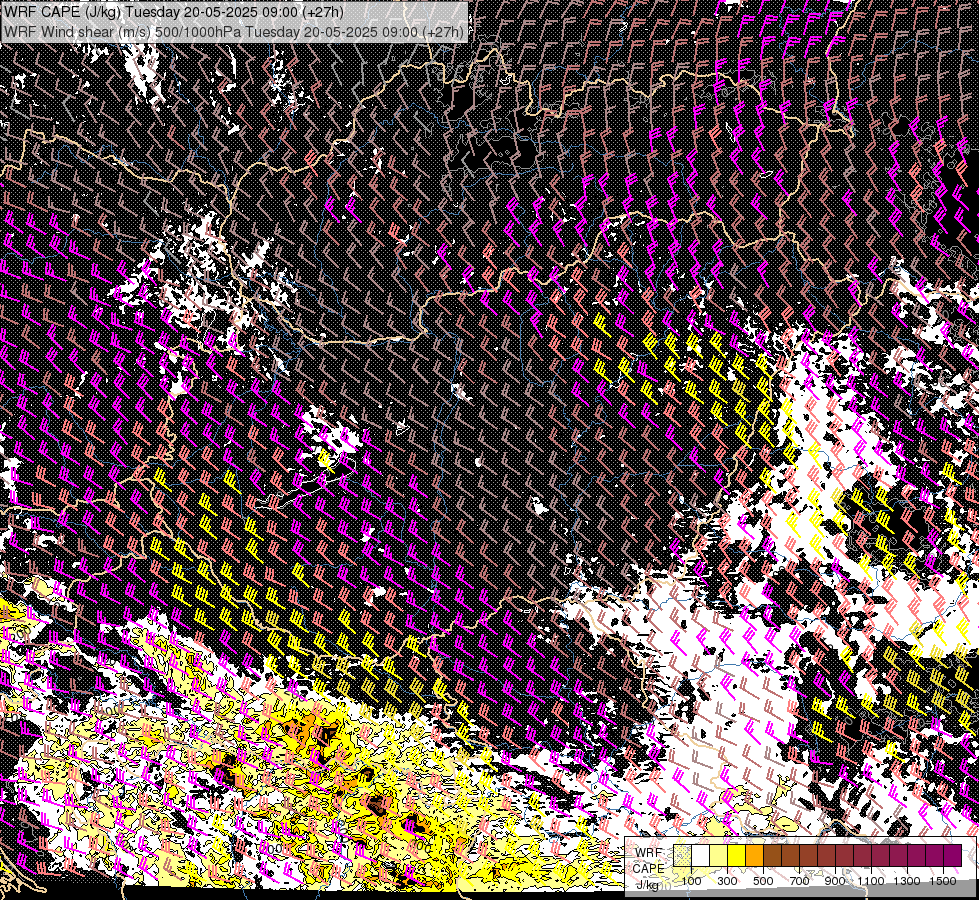Viewport: 979px width, 900px height.
Task: Click the 1300 legend value
Action: pos(907,881)
